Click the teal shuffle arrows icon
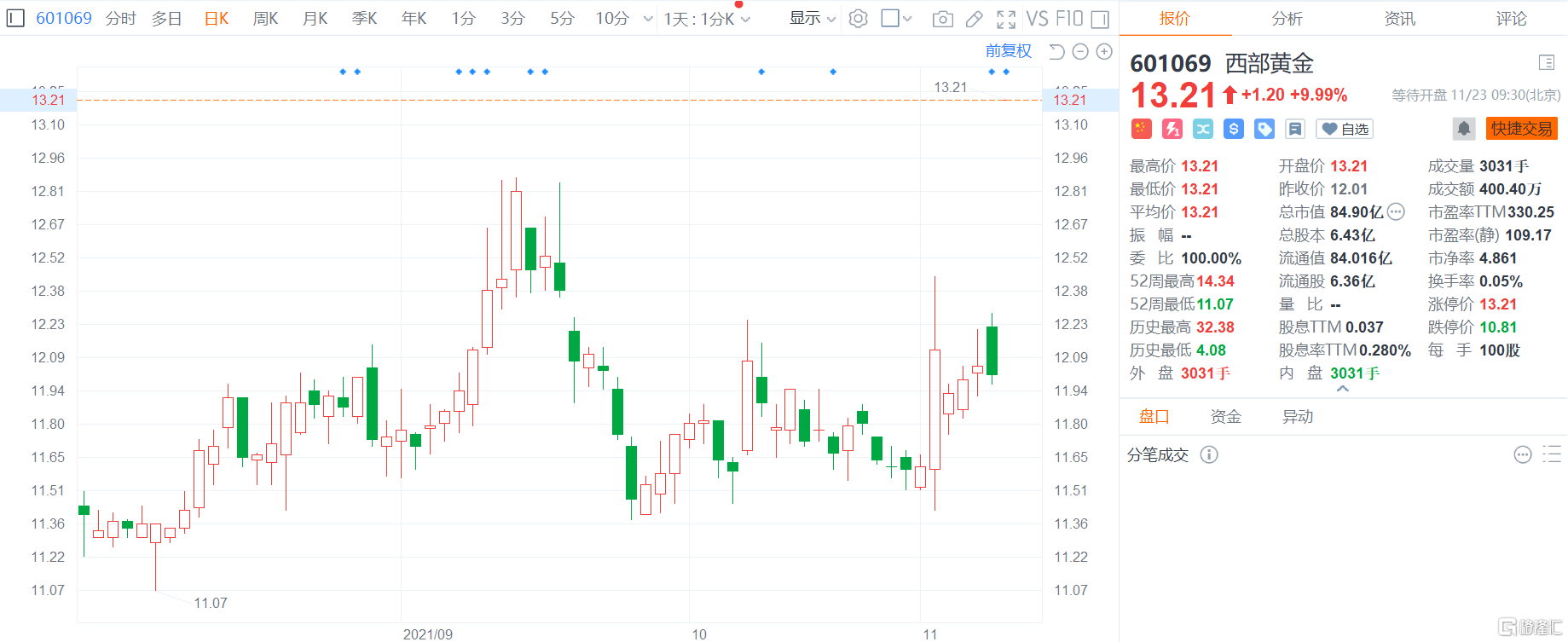This screenshot has width=1568, height=642. [x=1203, y=129]
